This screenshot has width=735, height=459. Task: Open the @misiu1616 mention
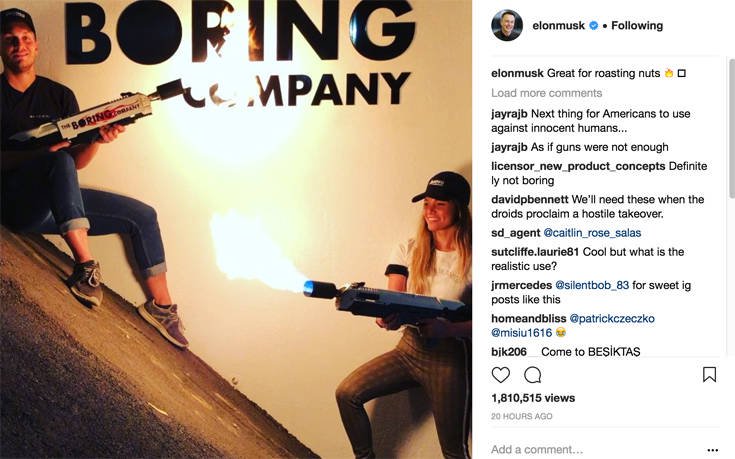click(x=520, y=332)
